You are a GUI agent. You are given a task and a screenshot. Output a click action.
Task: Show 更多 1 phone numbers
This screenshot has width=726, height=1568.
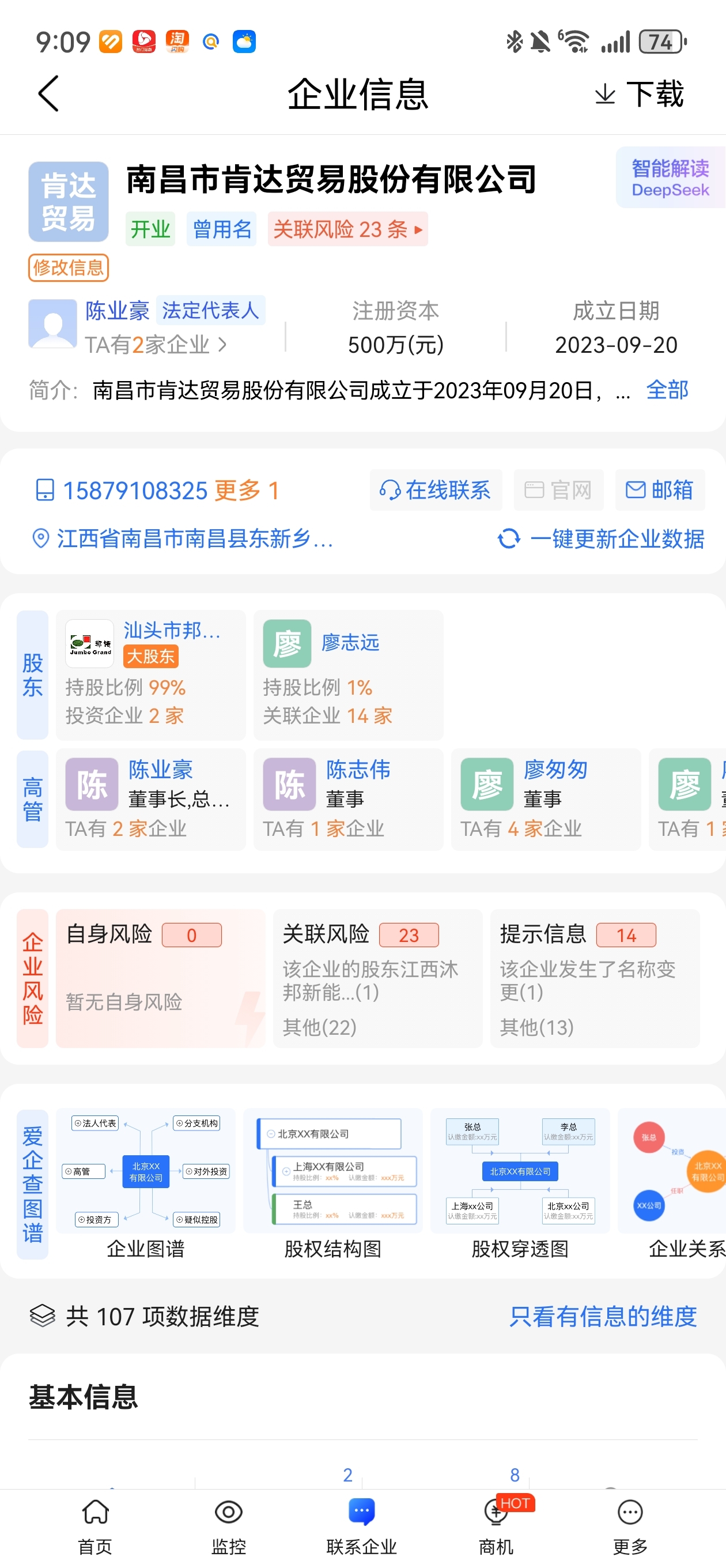pos(247,490)
